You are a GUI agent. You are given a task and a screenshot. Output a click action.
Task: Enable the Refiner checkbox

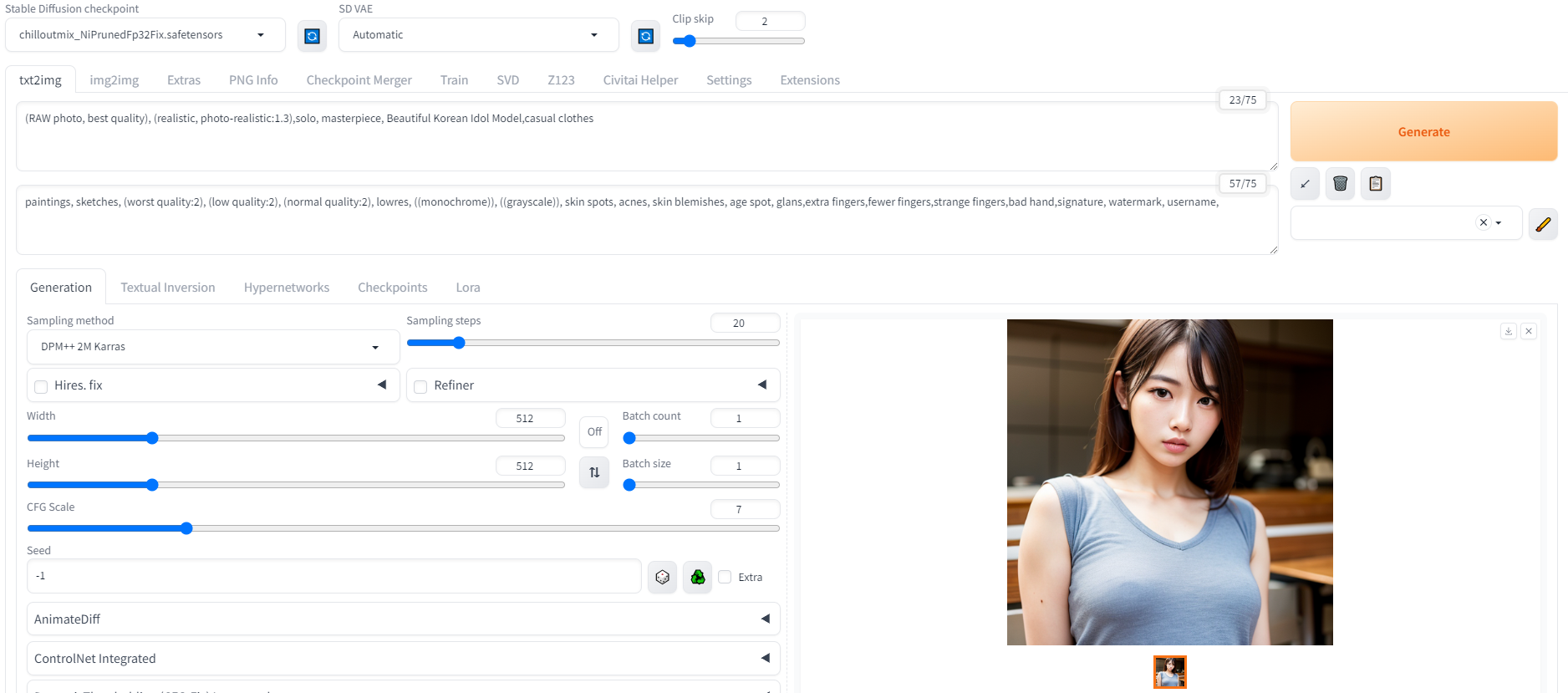420,386
